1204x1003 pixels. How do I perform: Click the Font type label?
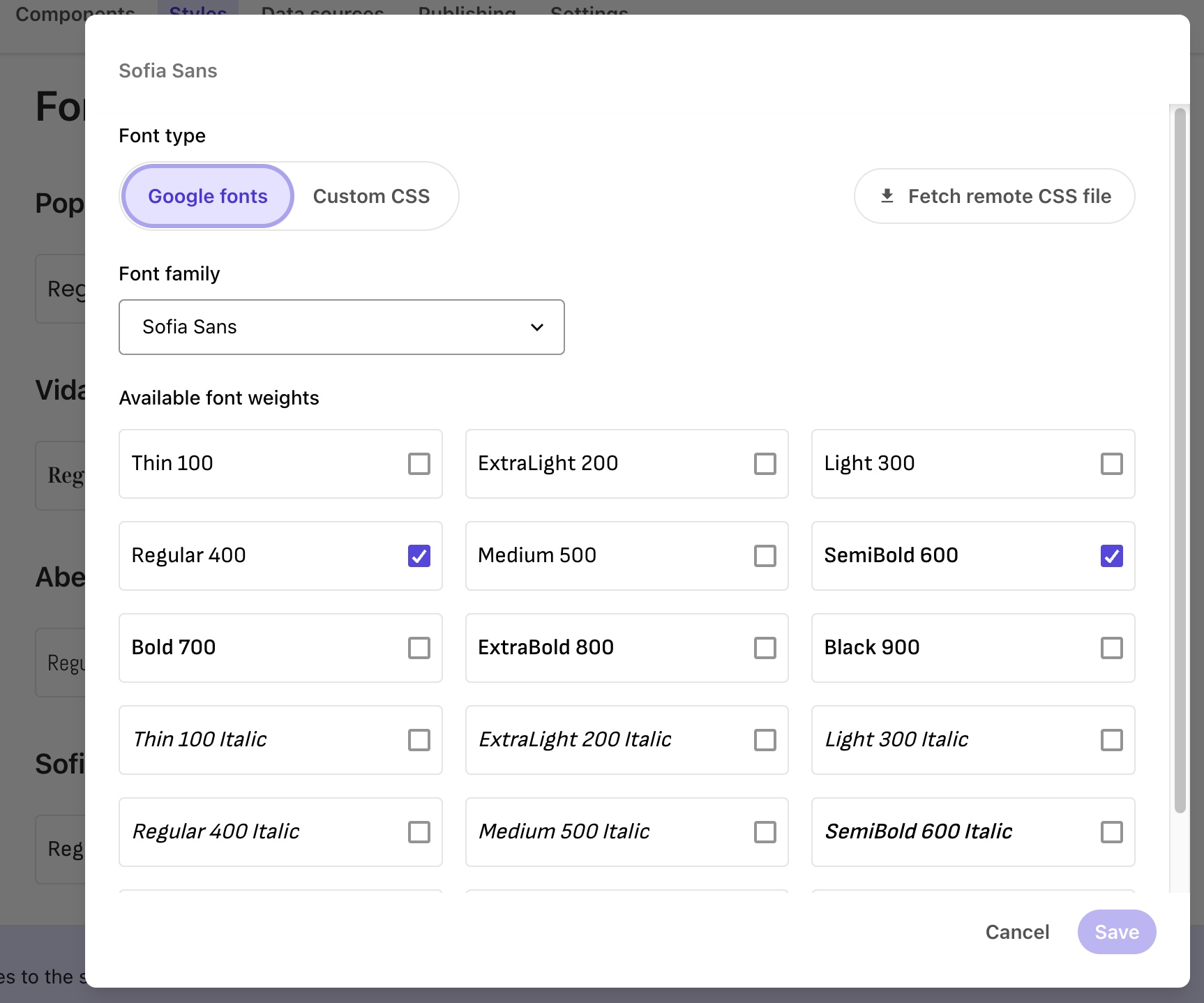[163, 135]
